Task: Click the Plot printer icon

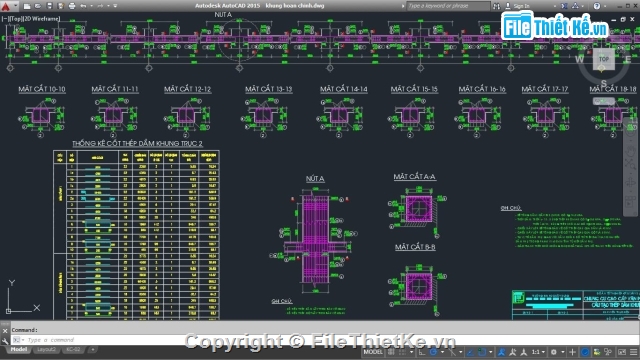Action: [72, 6]
